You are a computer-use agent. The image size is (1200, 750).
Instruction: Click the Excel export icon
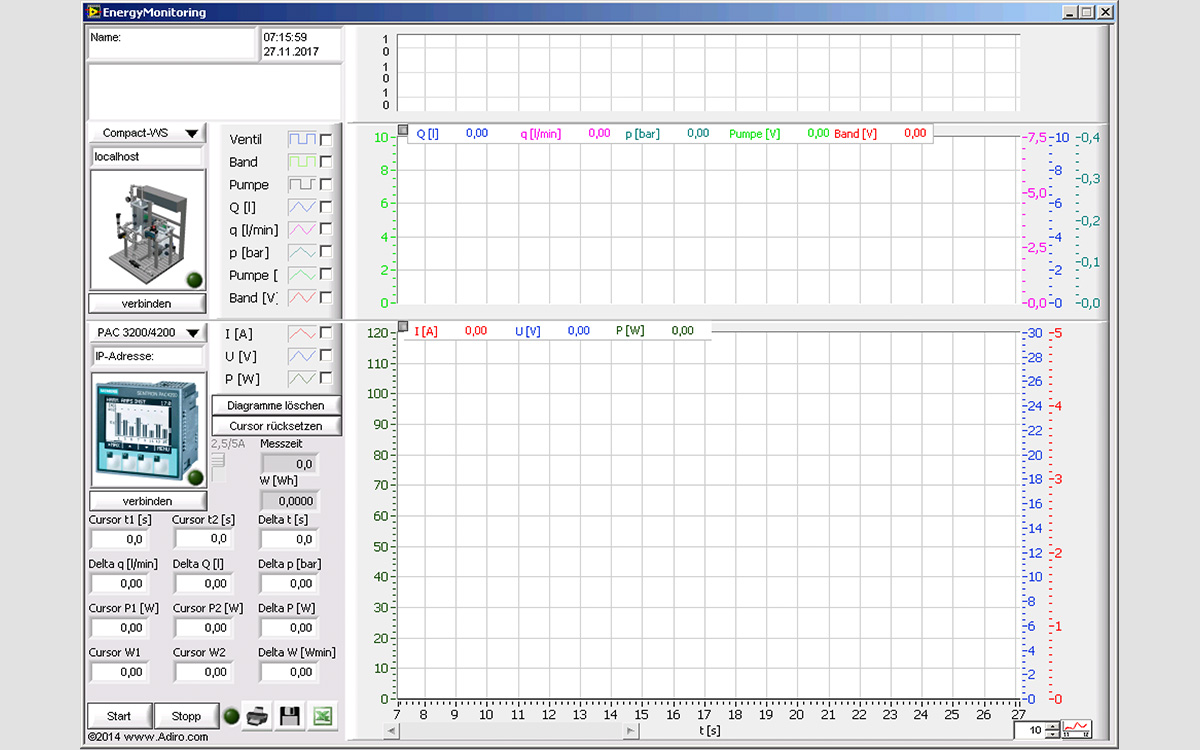coord(322,716)
